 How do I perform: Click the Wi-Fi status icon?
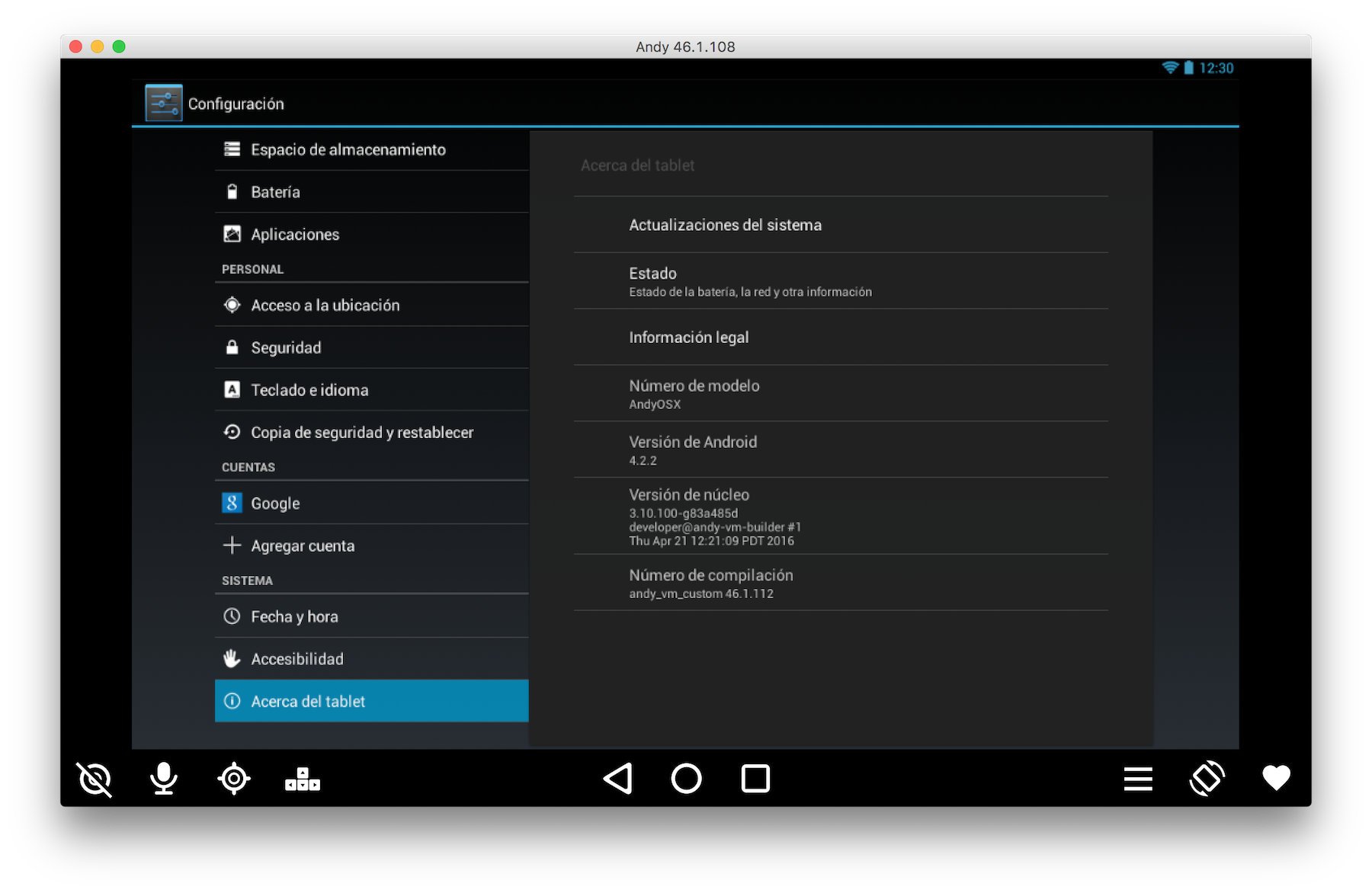(1170, 68)
